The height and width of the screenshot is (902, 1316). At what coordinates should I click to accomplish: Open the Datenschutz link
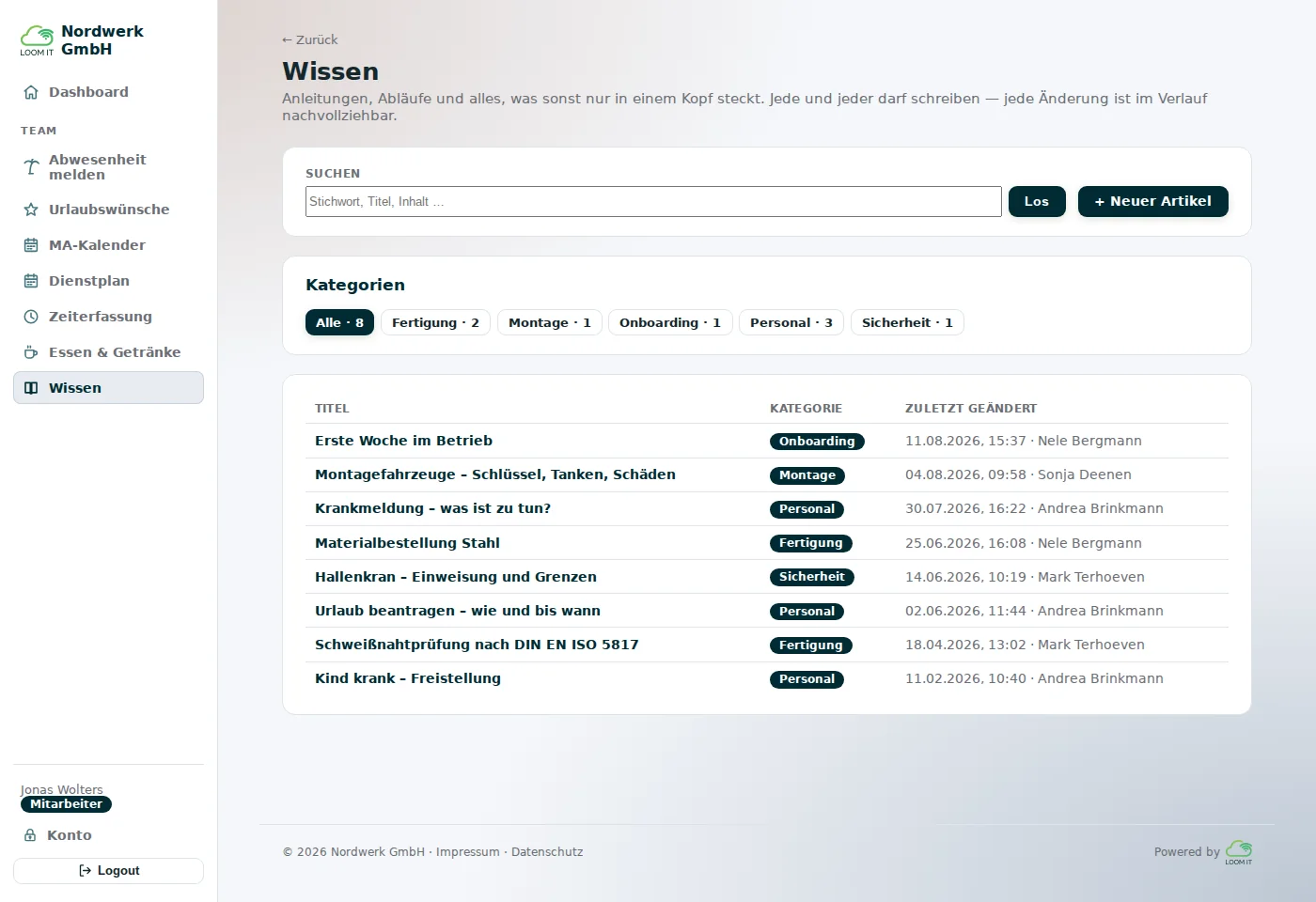(x=547, y=852)
